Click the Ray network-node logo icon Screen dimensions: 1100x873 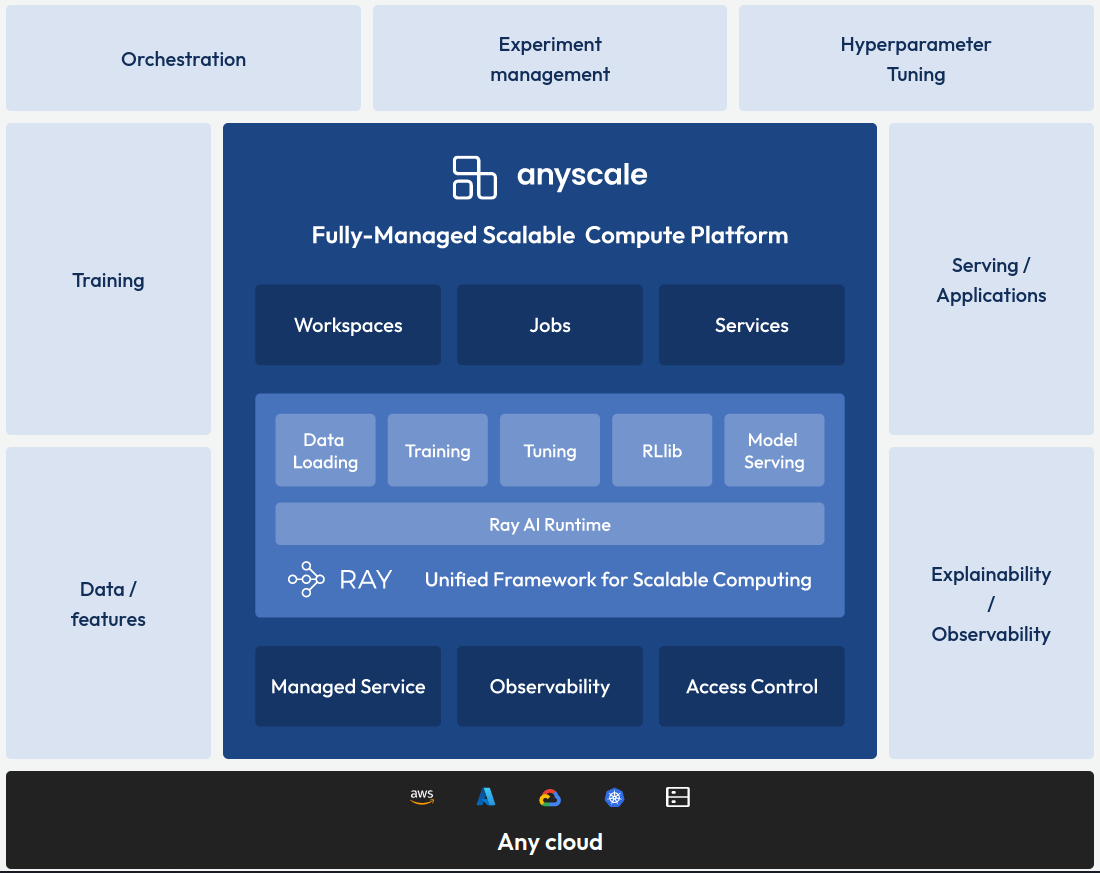pos(307,579)
